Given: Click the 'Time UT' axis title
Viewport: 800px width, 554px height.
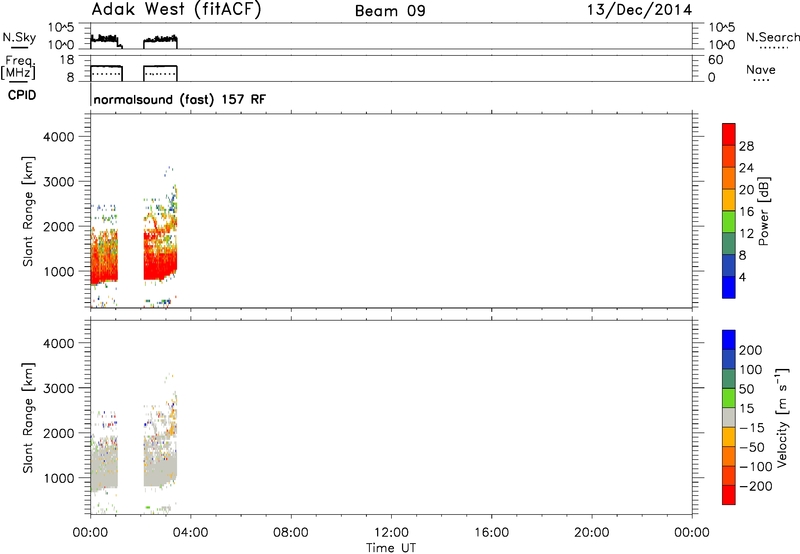Looking at the screenshot, I should (391, 548).
